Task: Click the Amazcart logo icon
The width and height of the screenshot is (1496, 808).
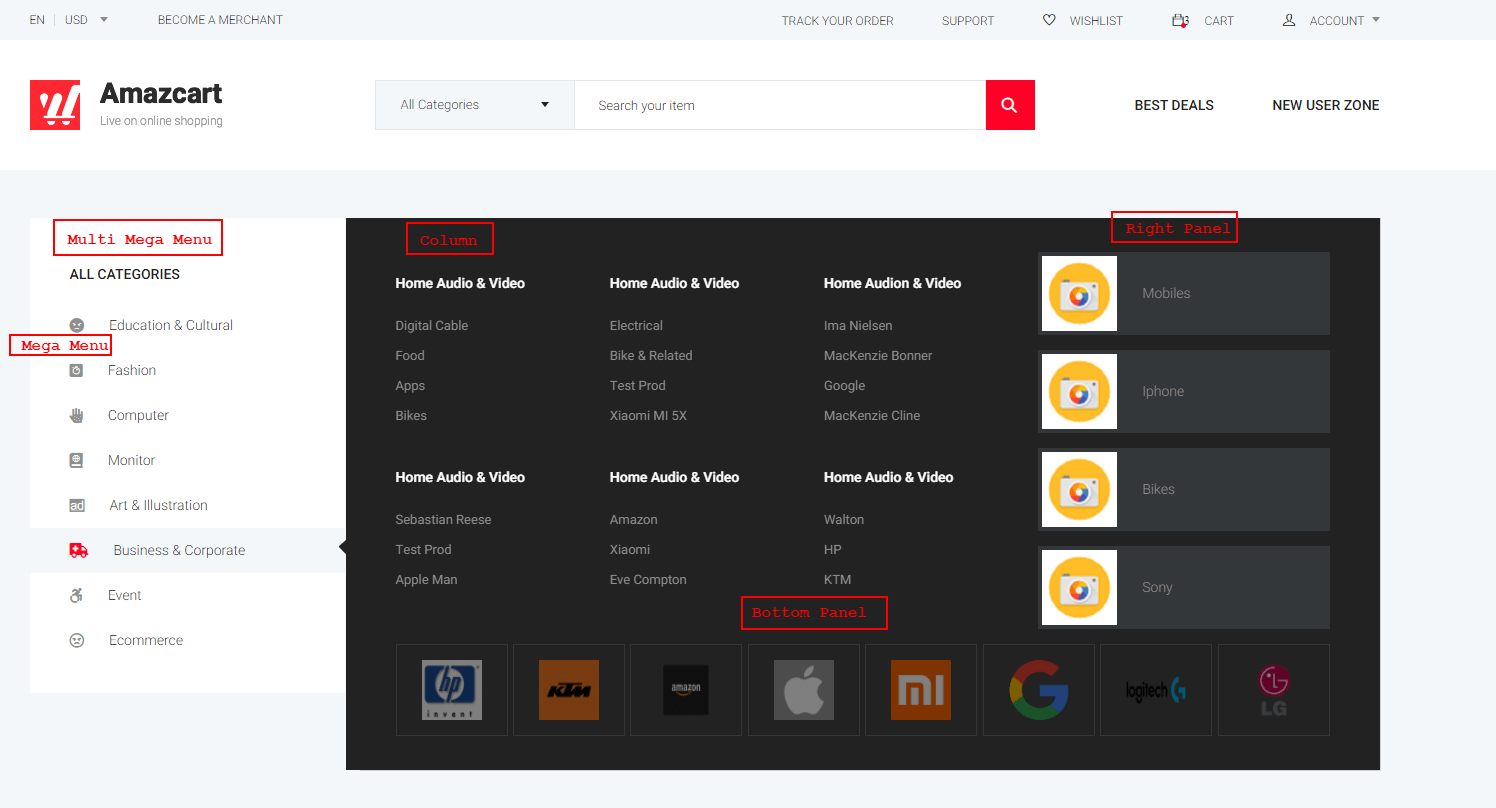Action: point(55,105)
